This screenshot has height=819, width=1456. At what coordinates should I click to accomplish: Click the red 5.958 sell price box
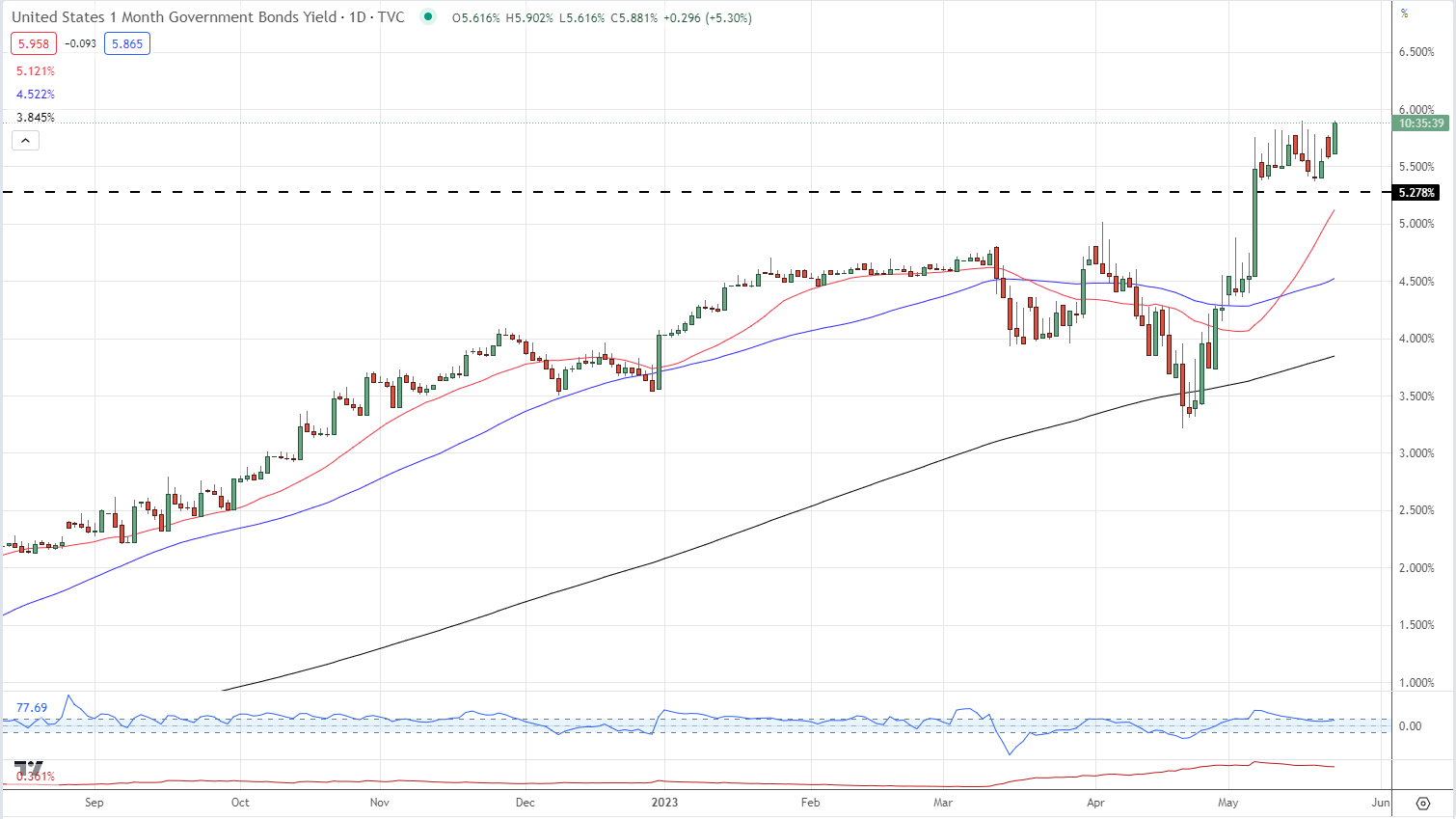pos(34,43)
